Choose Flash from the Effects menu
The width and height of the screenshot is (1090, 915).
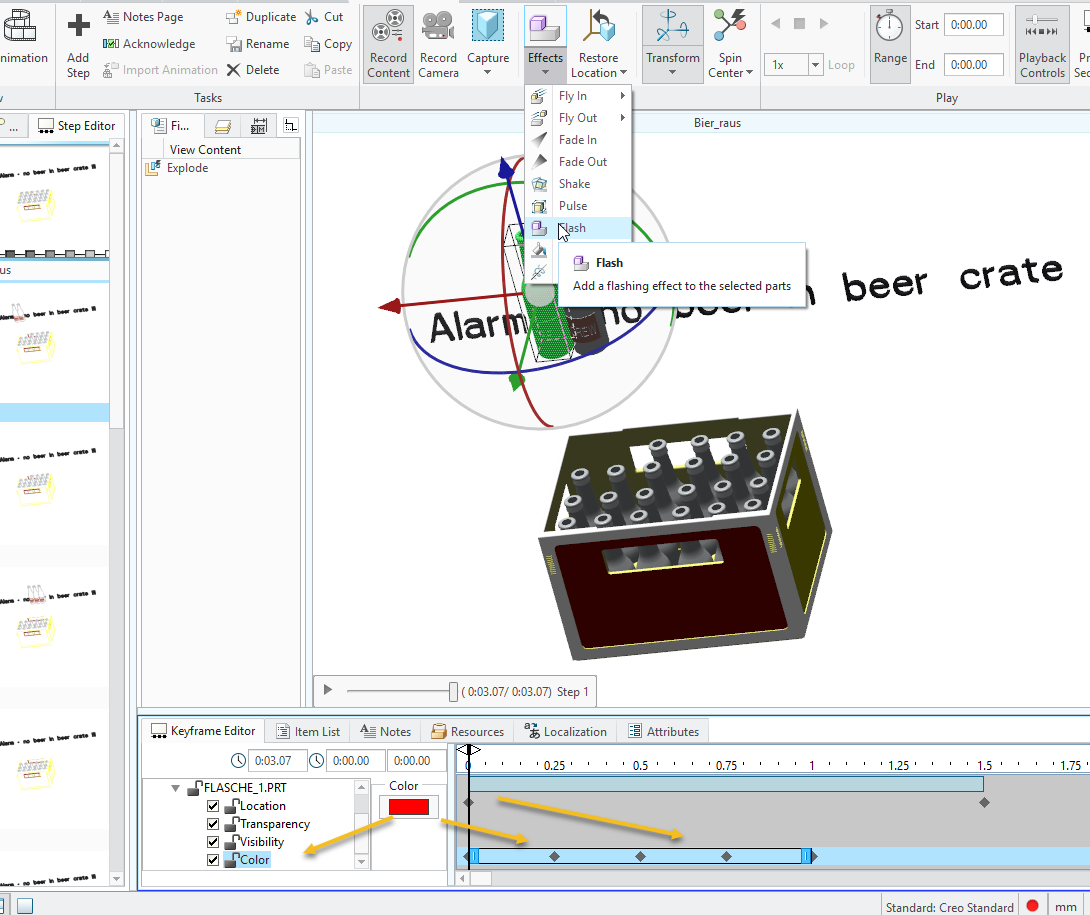[x=573, y=228]
